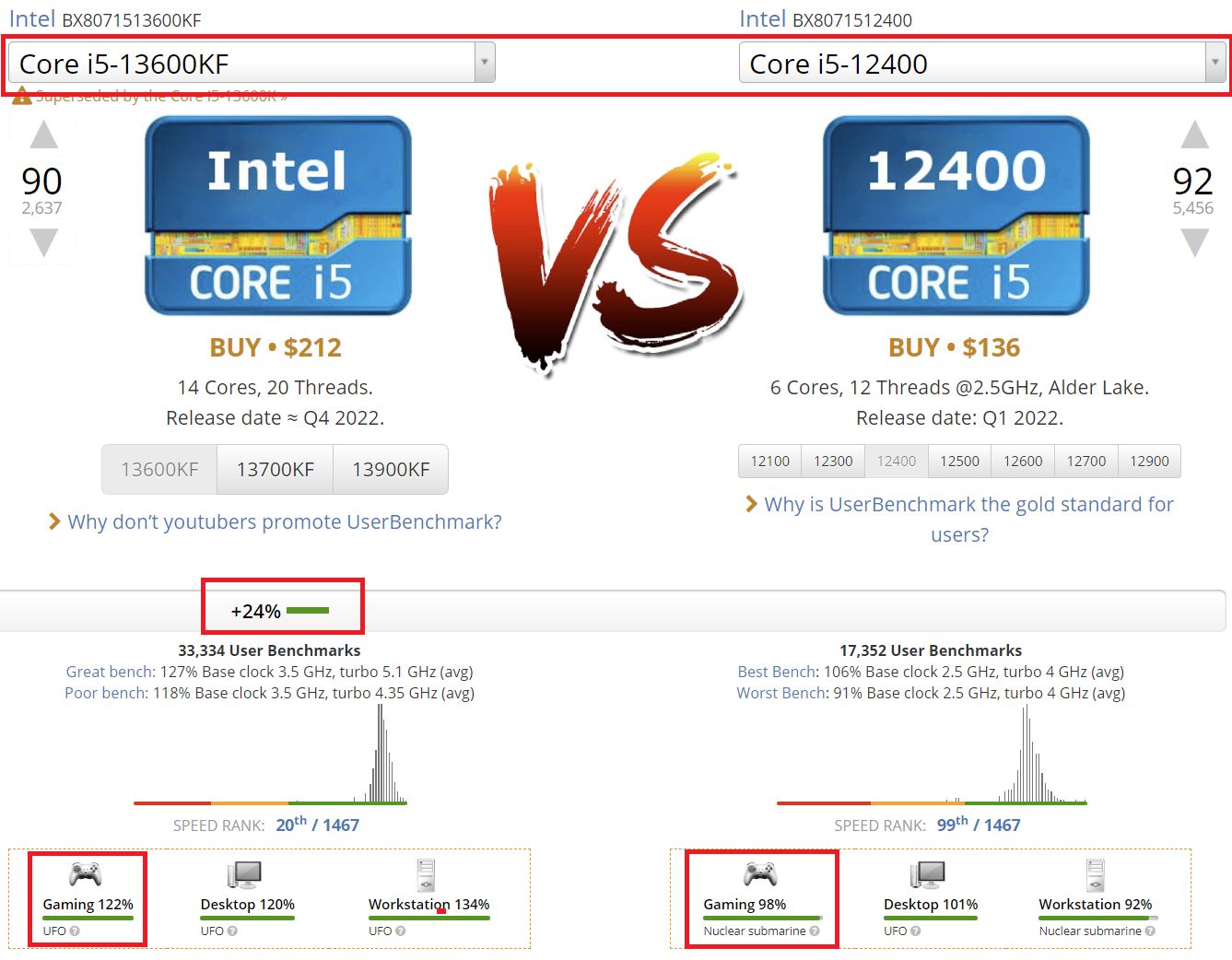Open the 'Worst Bench' link
This screenshot has height=960, width=1232.
(x=782, y=693)
